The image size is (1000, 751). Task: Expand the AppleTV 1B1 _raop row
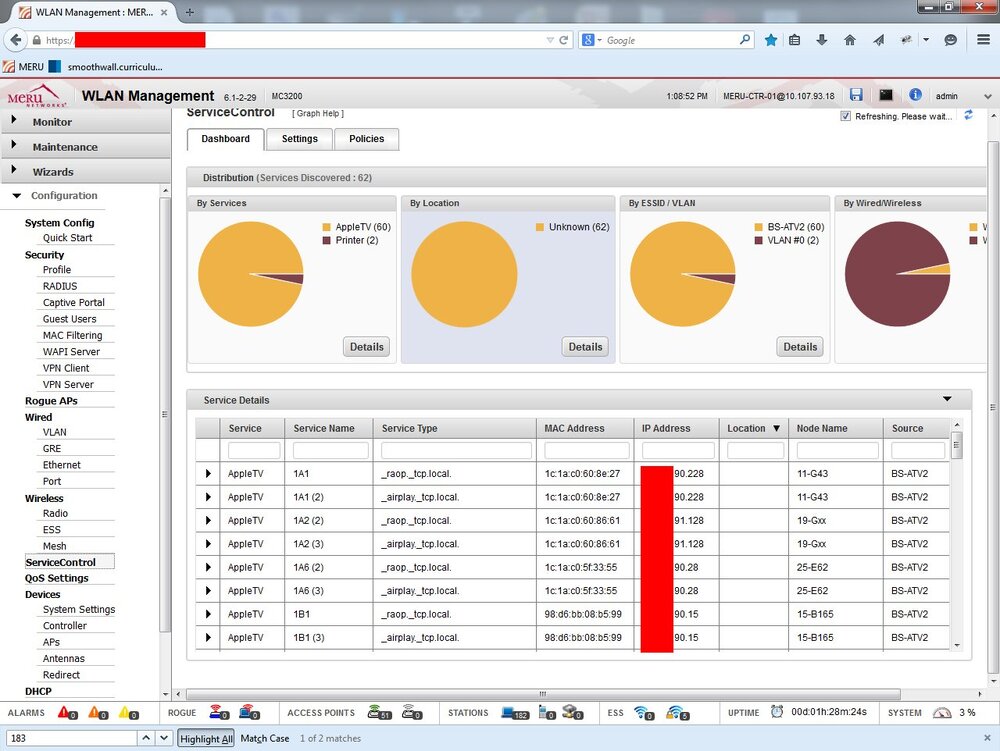pos(208,613)
